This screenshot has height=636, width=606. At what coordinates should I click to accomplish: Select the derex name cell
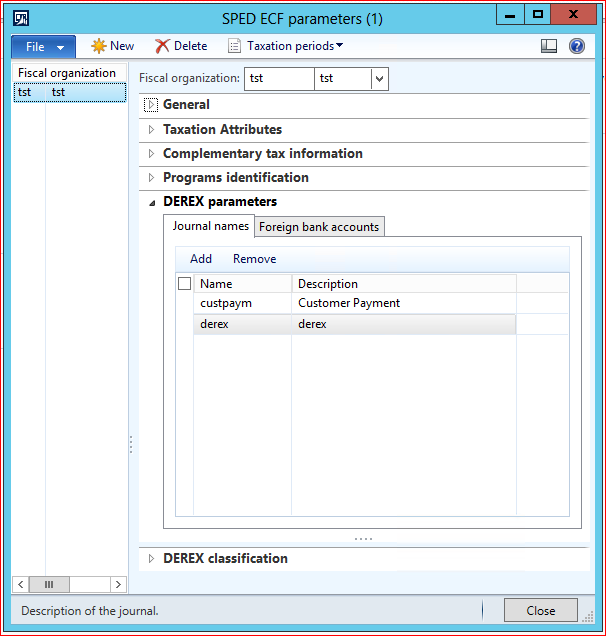(243, 324)
